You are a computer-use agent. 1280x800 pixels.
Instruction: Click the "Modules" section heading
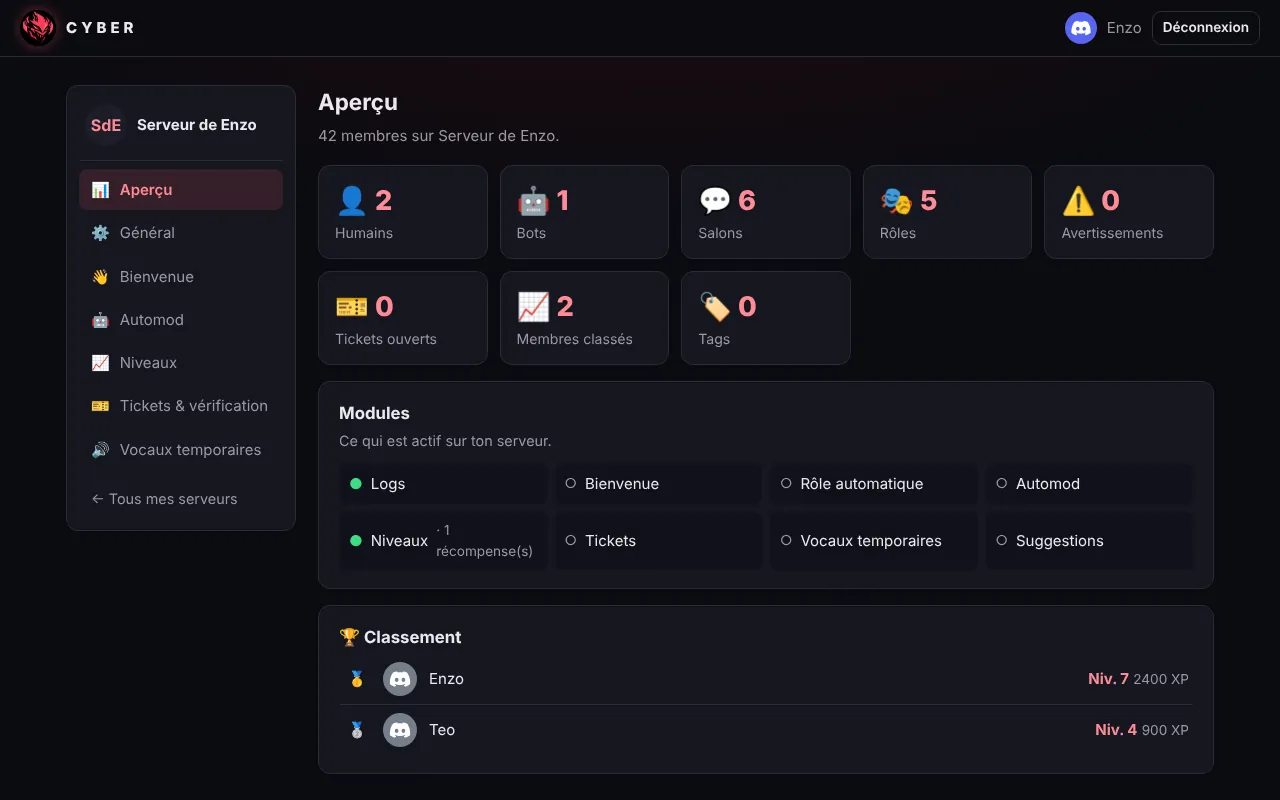375,413
